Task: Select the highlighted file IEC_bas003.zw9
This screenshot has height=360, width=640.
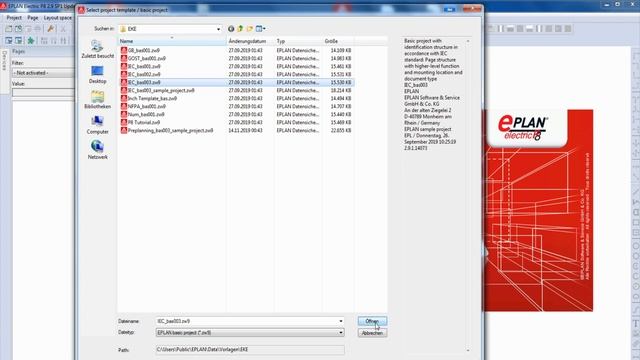Action: 144,82
